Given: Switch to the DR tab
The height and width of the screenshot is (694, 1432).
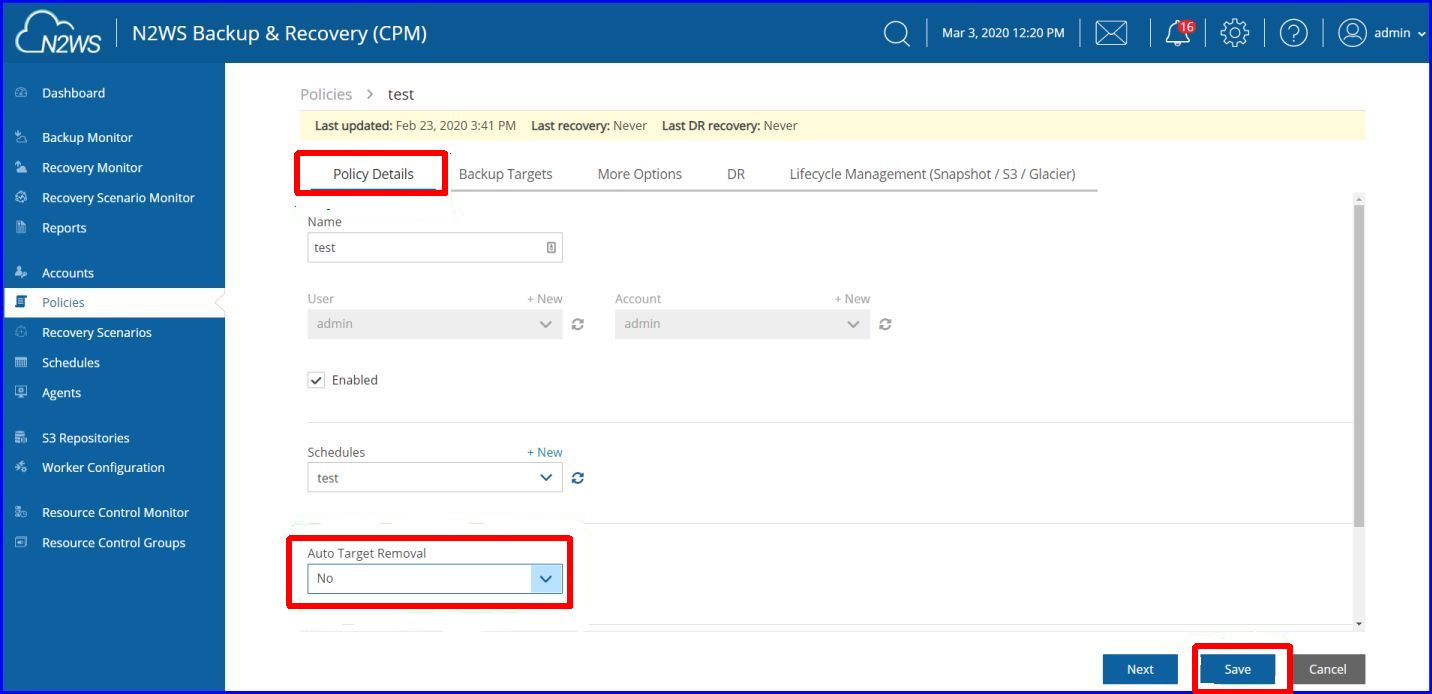Looking at the screenshot, I should (736, 174).
